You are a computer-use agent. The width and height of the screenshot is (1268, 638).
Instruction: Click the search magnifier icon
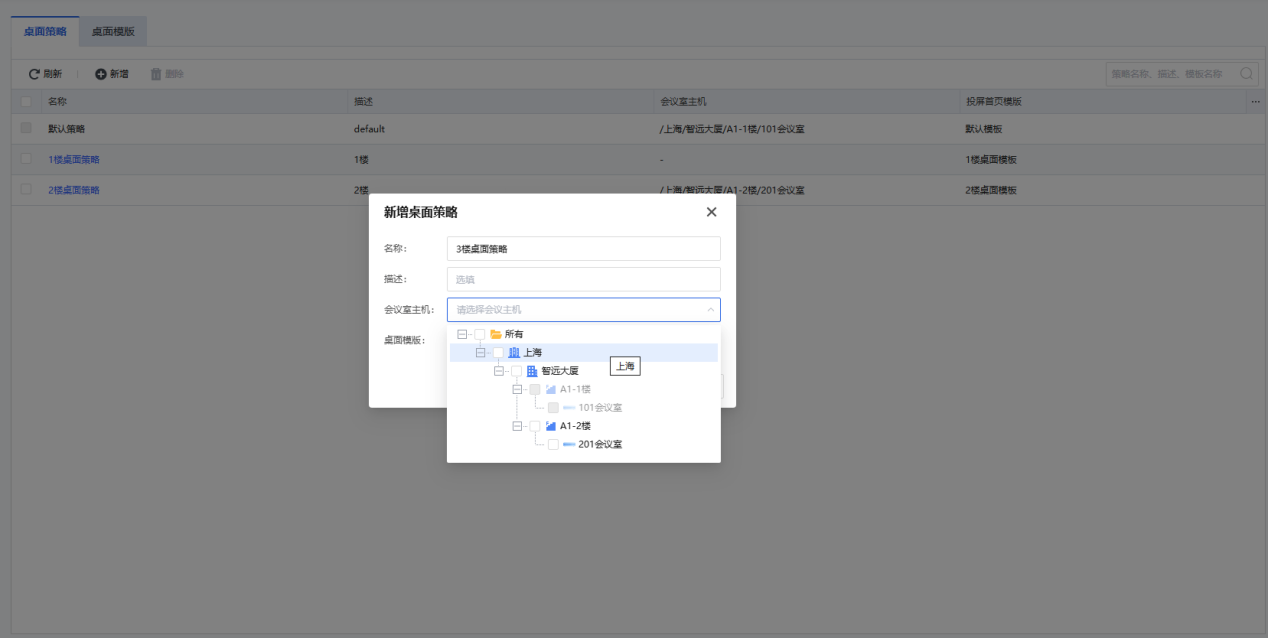[1246, 74]
